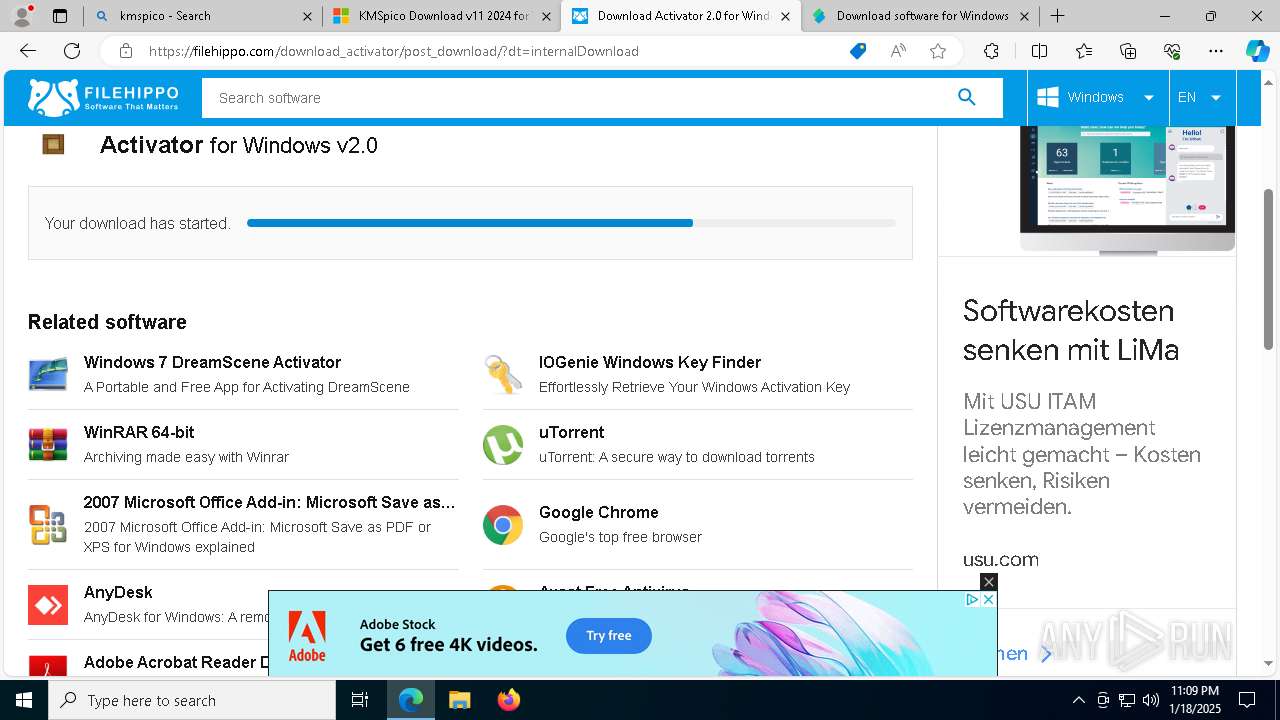Click the FileHippo logo

103,97
